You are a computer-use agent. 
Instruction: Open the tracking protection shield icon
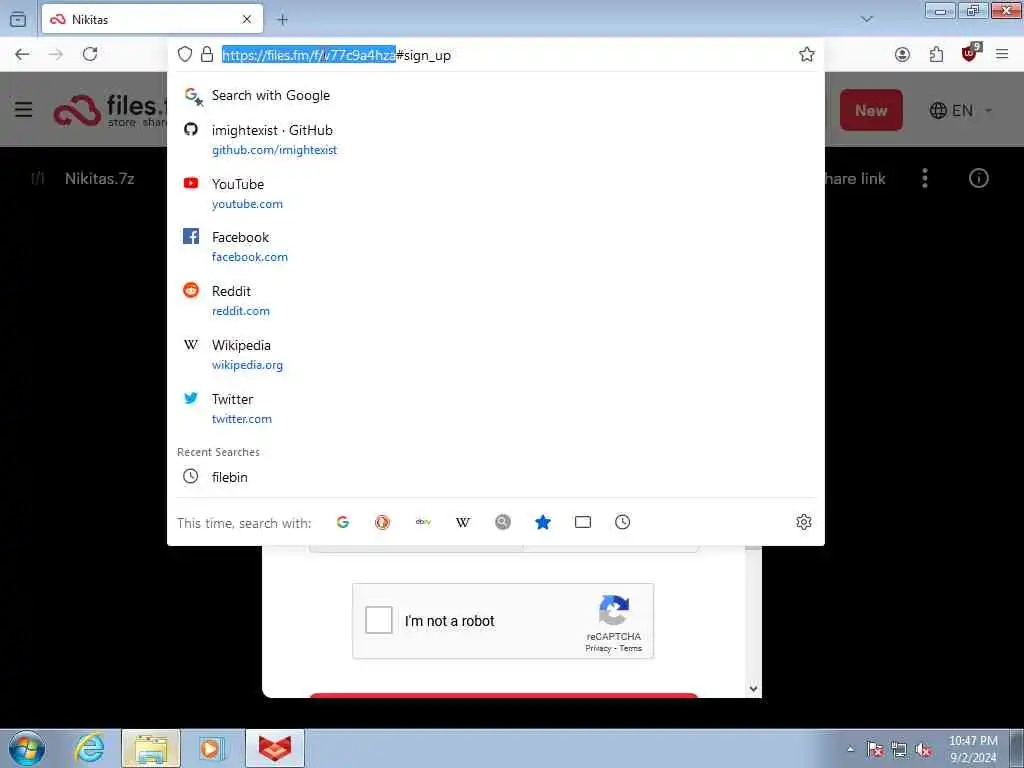pos(185,54)
